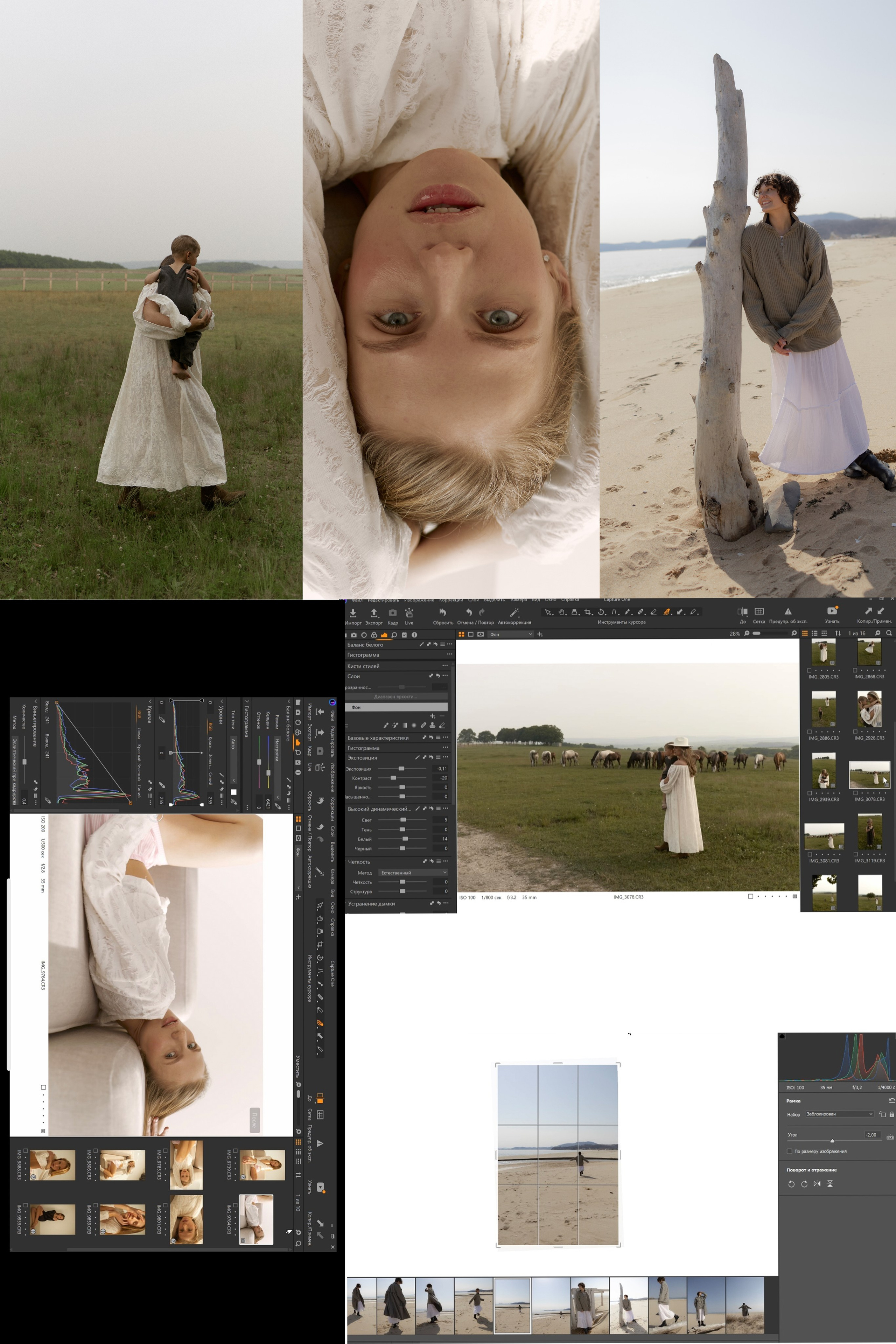Screen dimensions: 896x1344
Task: Open the Набор Заблокирован dropdown
Action: (839, 1114)
